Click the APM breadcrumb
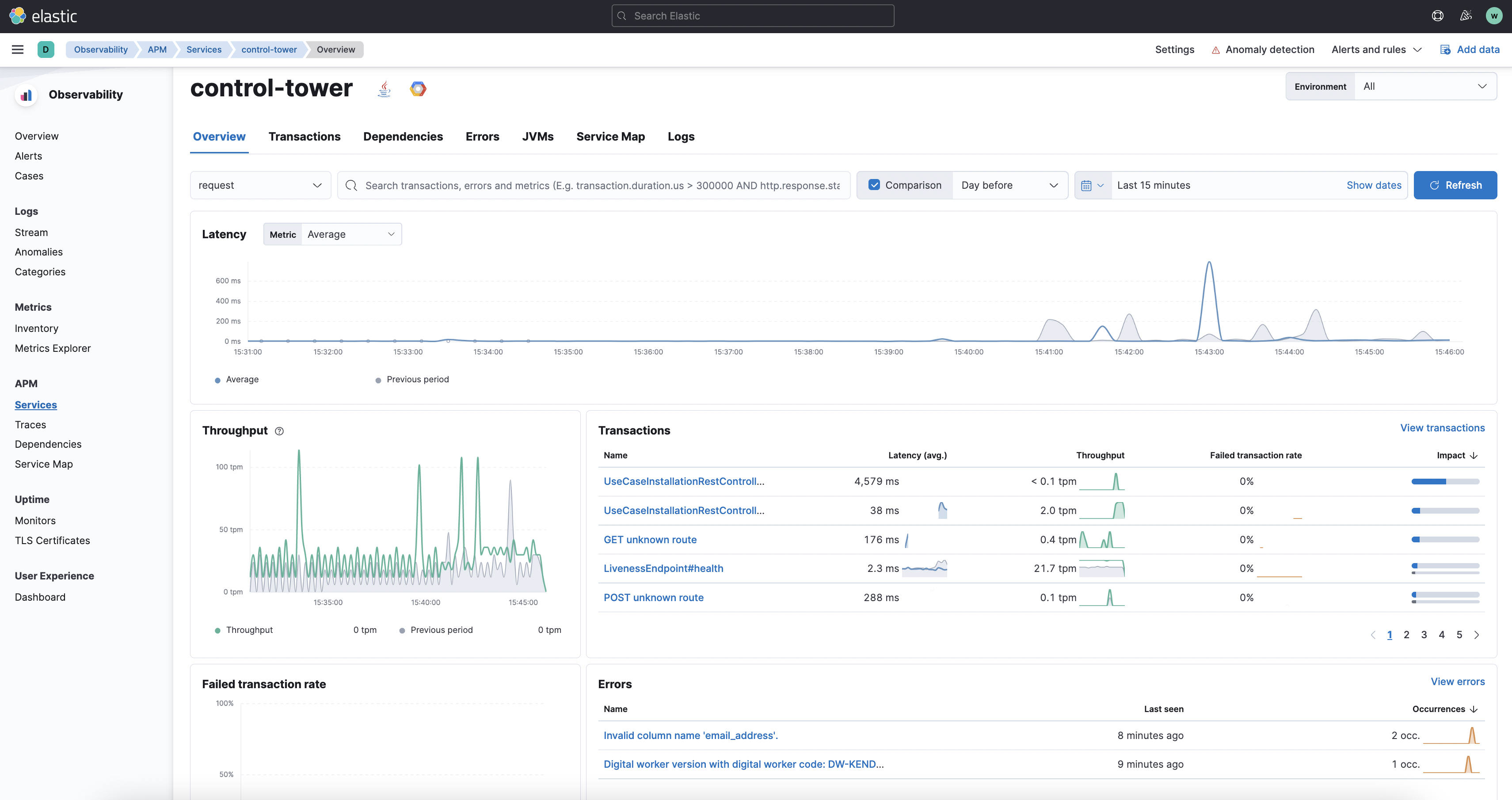Screen dimensions: 1512x800 point(157,50)
